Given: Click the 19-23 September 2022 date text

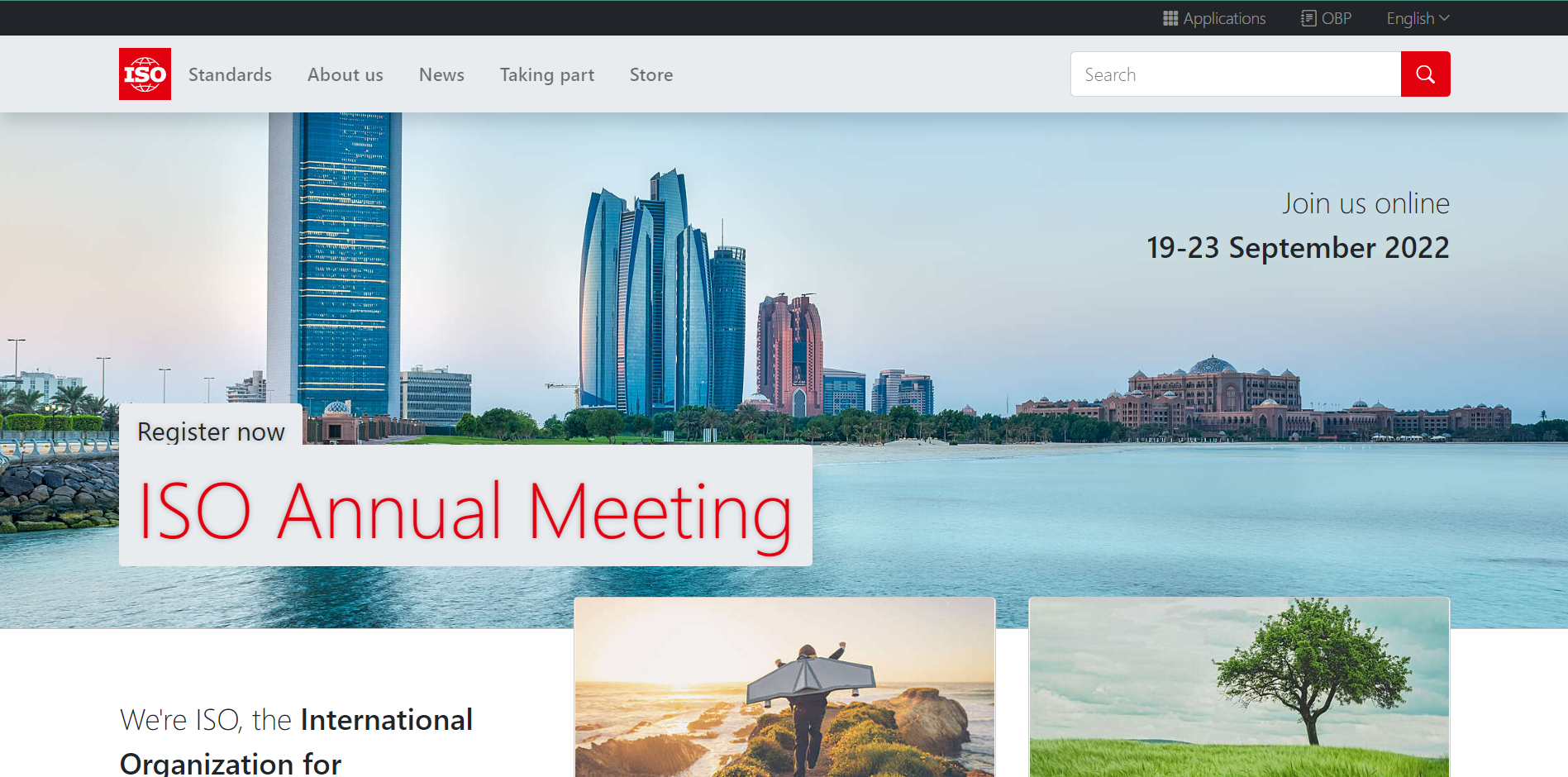Looking at the screenshot, I should 1297,248.
